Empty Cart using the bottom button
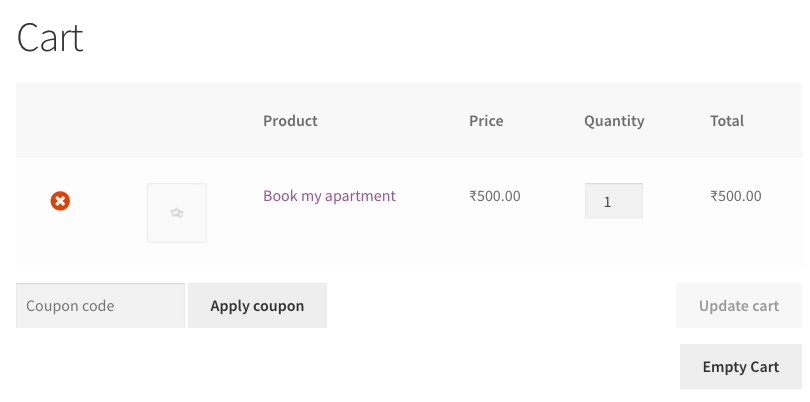The image size is (810, 402). pos(741,366)
